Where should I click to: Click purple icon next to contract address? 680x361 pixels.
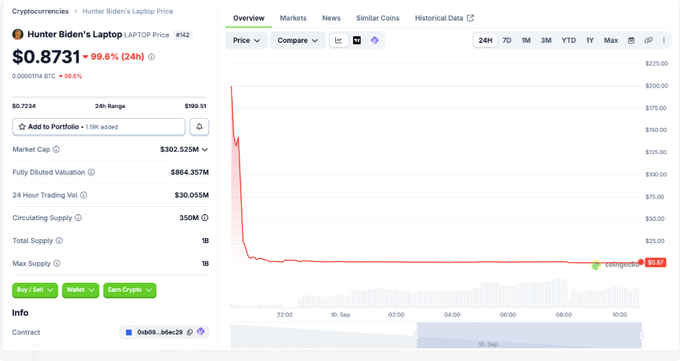click(200, 331)
